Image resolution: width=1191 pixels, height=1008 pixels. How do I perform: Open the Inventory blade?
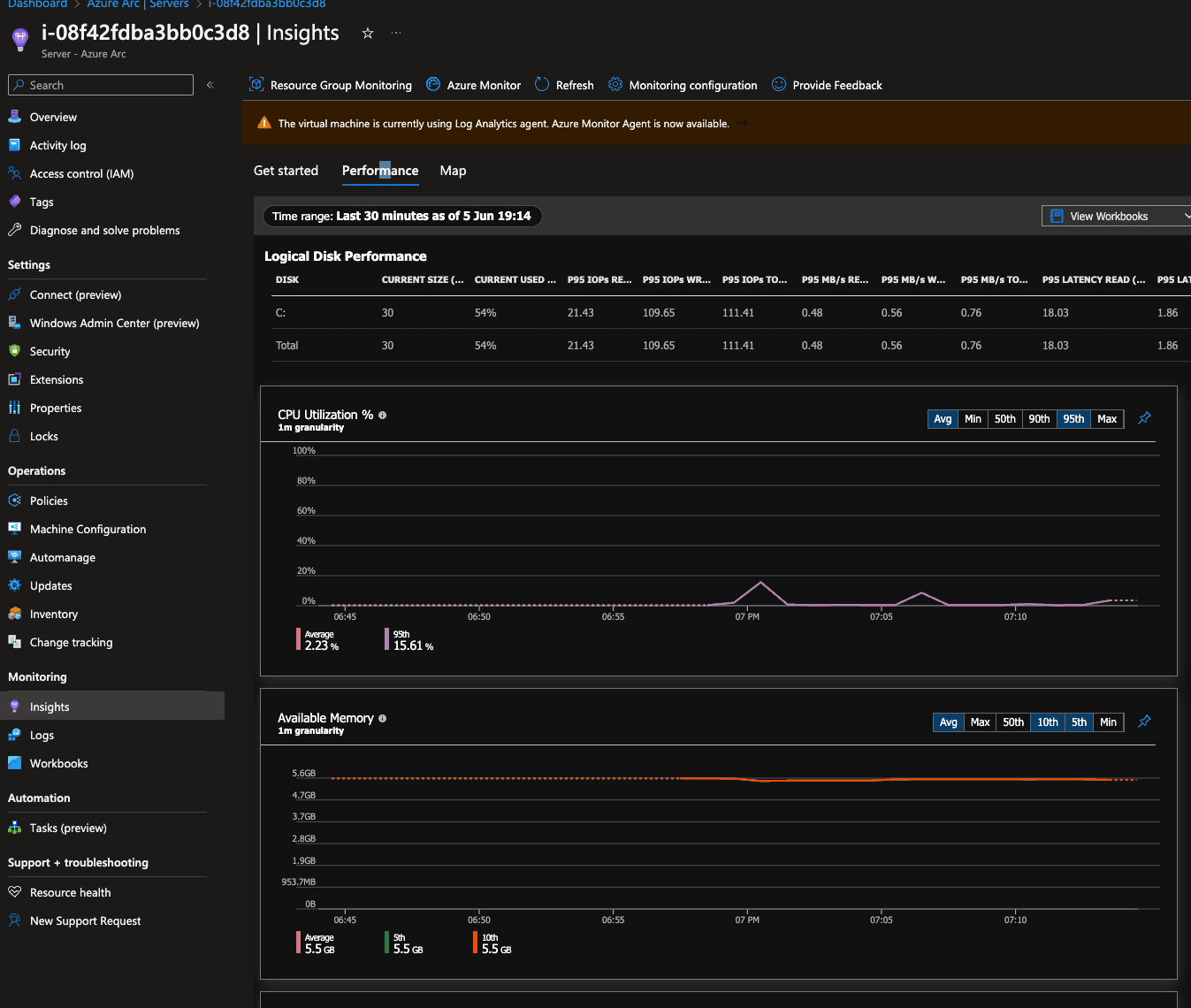click(x=54, y=614)
